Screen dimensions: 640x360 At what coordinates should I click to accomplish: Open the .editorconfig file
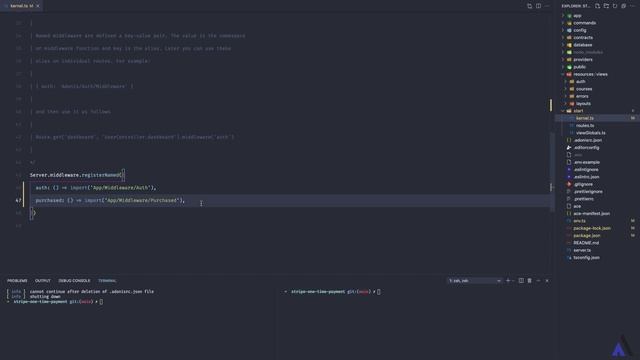586,148
